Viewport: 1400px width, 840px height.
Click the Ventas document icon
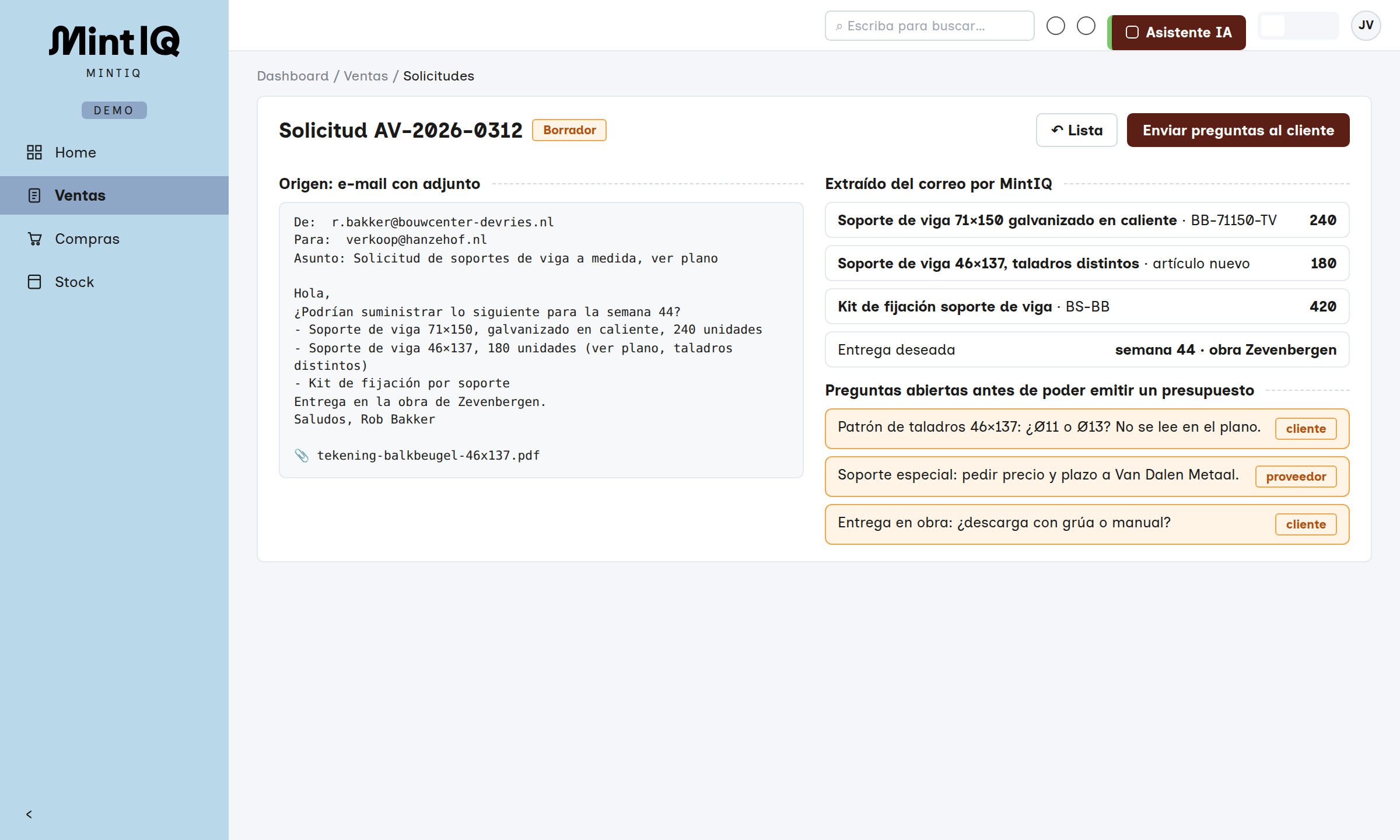point(34,195)
